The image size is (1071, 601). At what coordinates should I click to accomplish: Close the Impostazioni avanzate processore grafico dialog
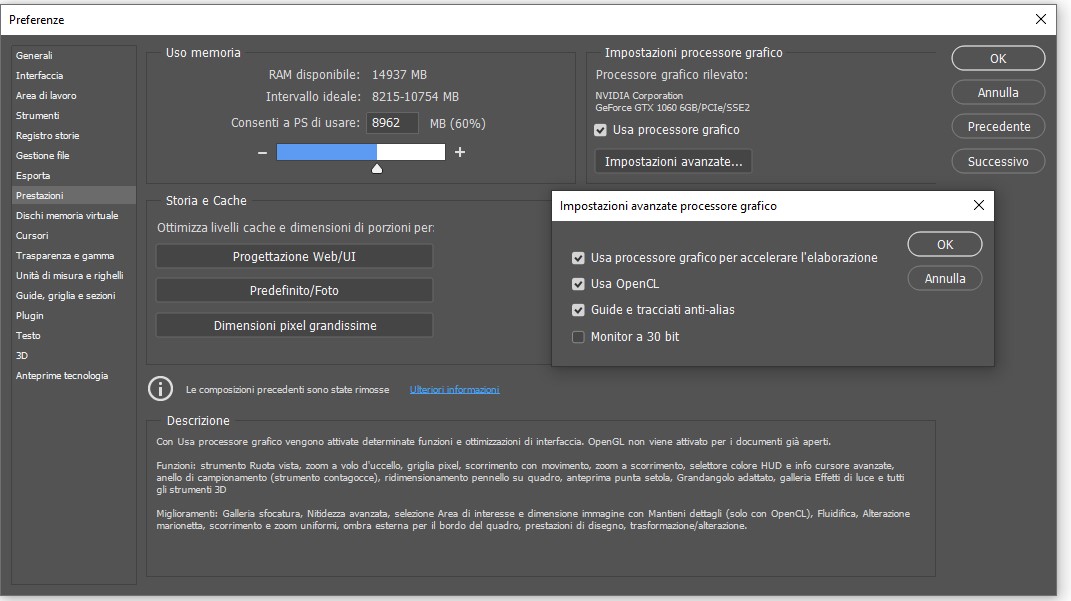click(978, 206)
